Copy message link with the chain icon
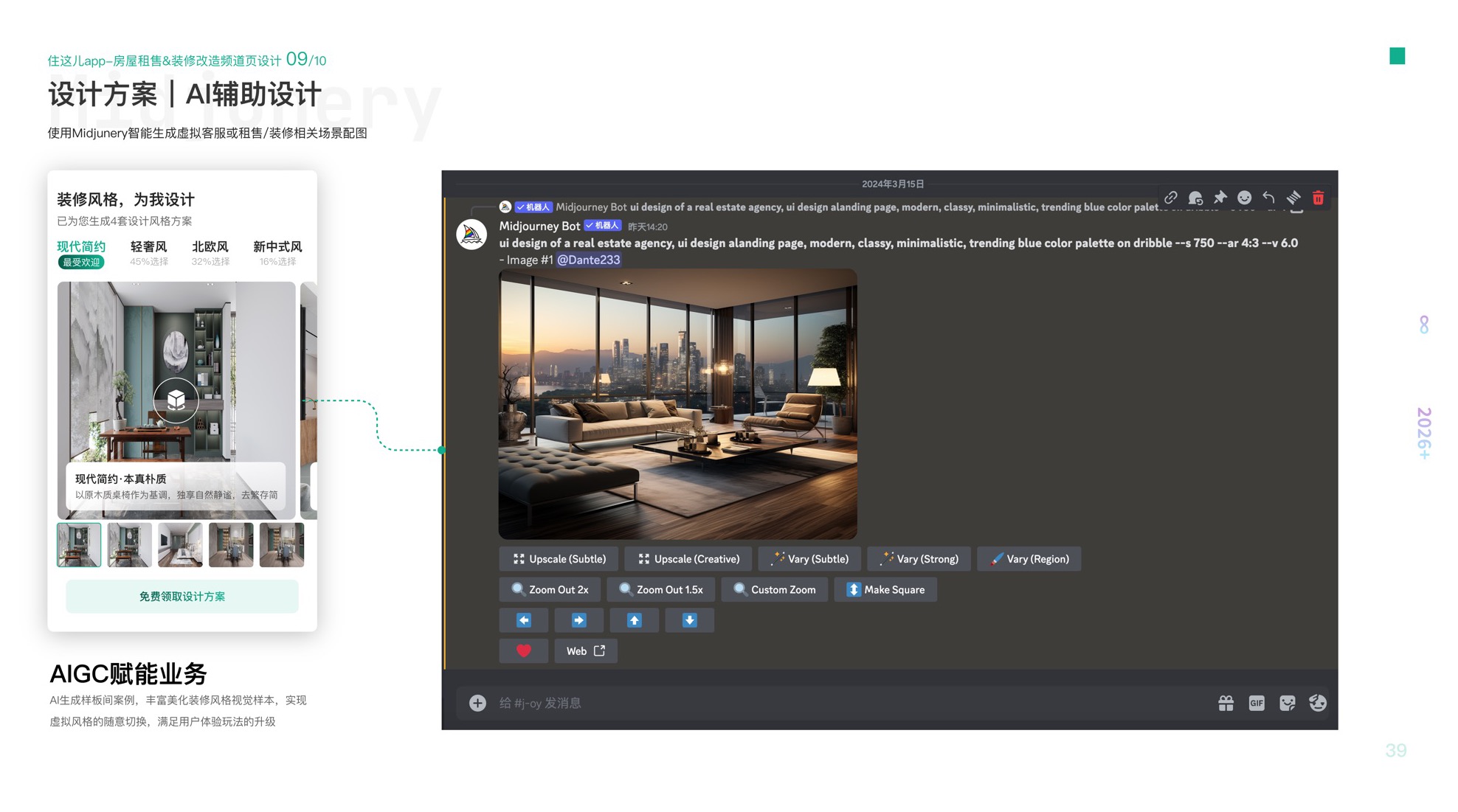The image size is (1458, 812). (x=1170, y=198)
